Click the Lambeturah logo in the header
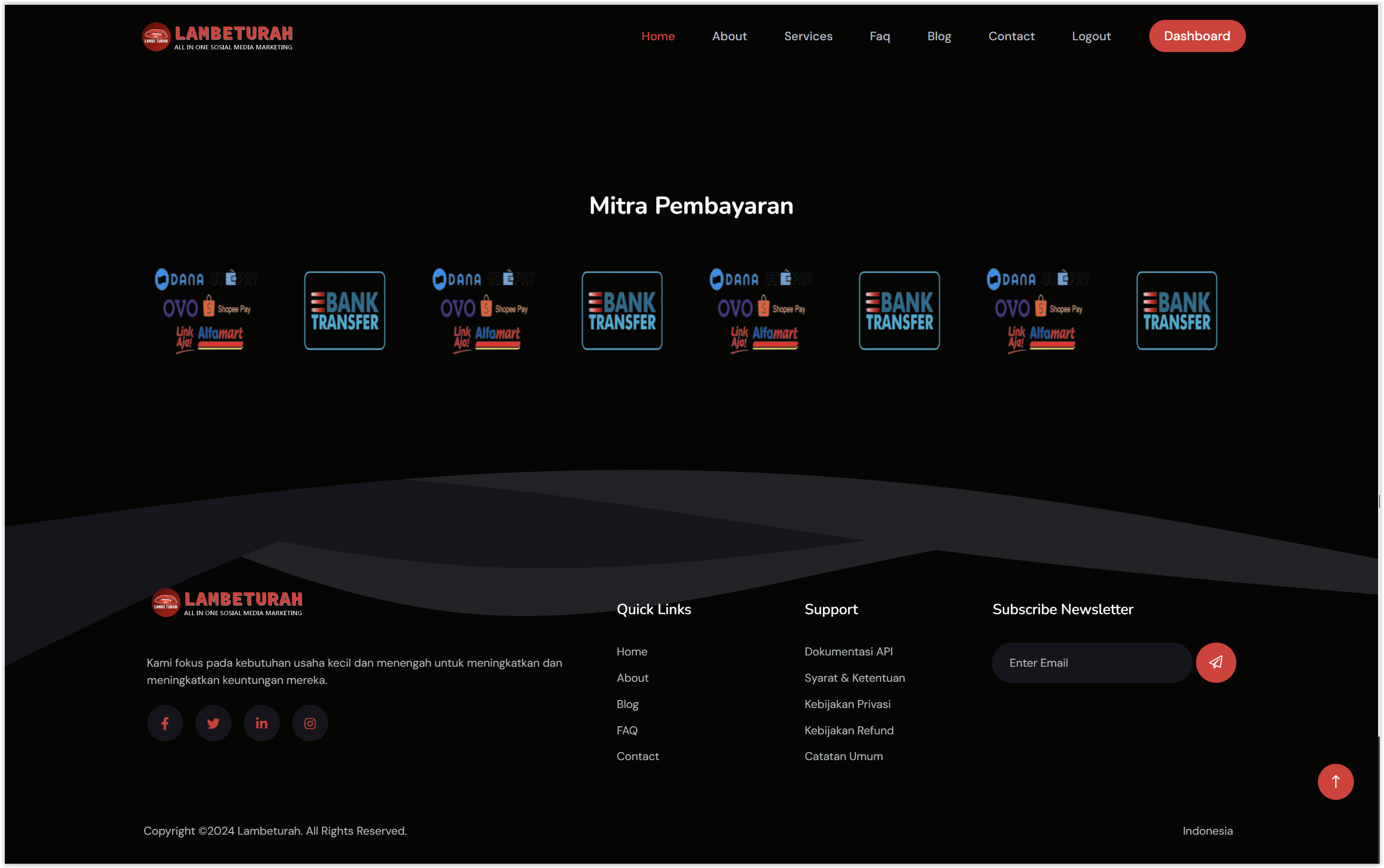Viewport: 1384px width, 868px height. click(218, 35)
